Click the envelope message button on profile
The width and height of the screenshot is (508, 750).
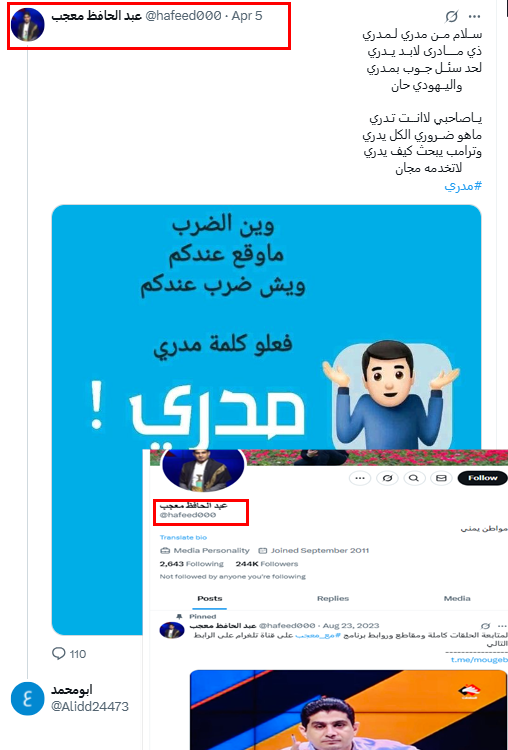[x=441, y=478]
